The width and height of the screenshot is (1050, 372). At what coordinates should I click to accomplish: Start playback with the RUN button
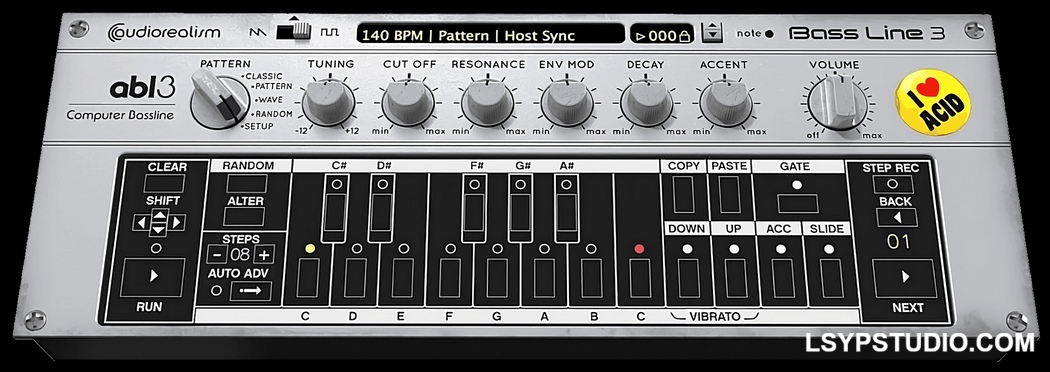pos(153,276)
